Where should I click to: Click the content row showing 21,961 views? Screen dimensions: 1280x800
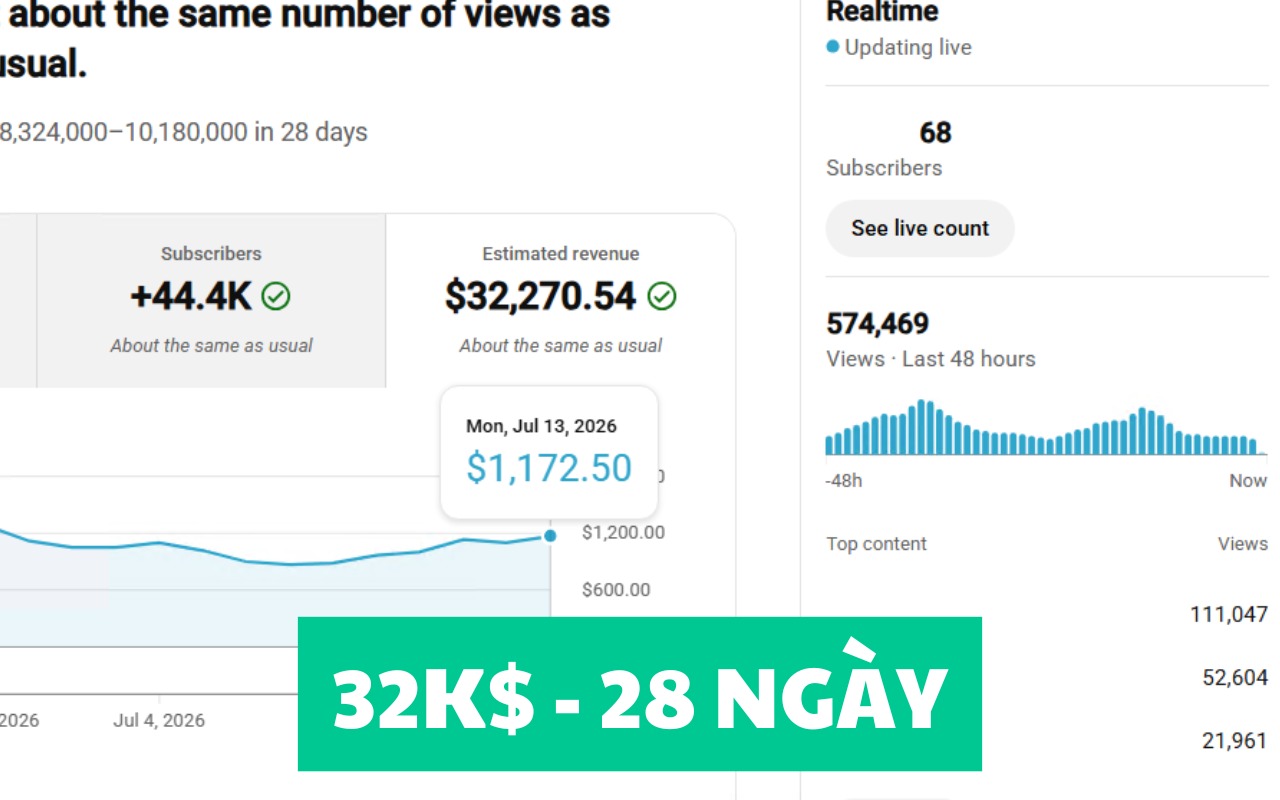(x=1047, y=741)
